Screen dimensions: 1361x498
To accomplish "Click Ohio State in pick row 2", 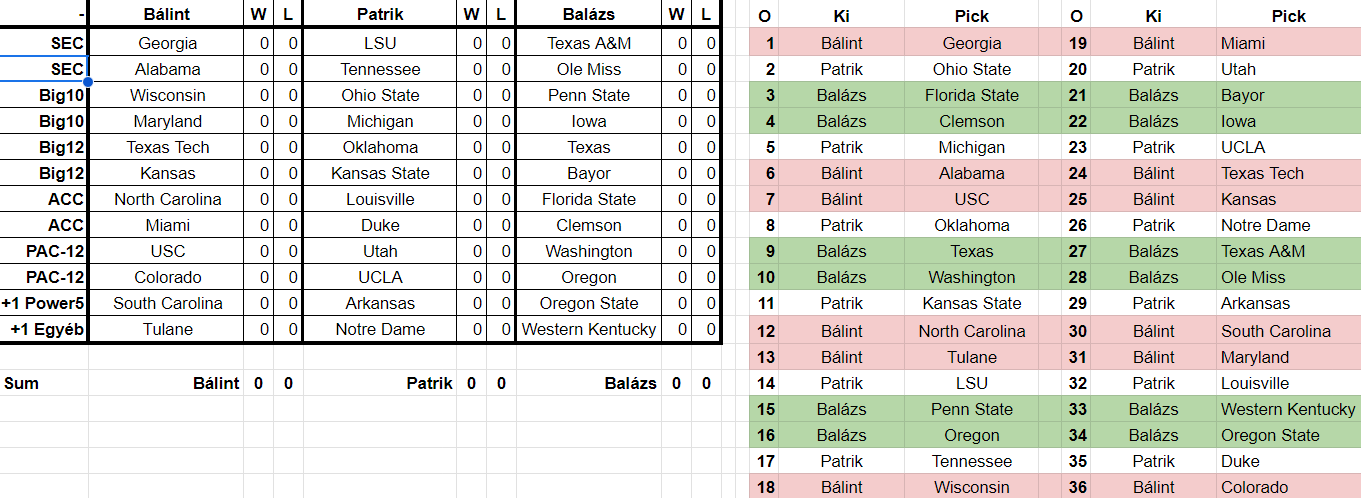I will click(971, 69).
